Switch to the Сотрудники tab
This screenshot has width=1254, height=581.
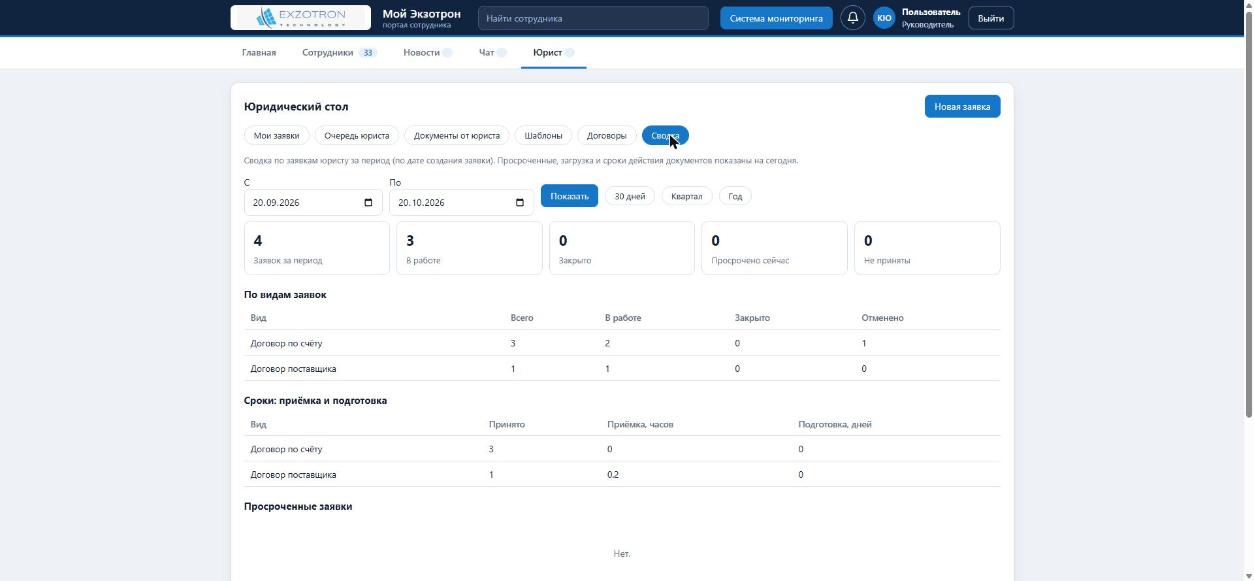339,53
